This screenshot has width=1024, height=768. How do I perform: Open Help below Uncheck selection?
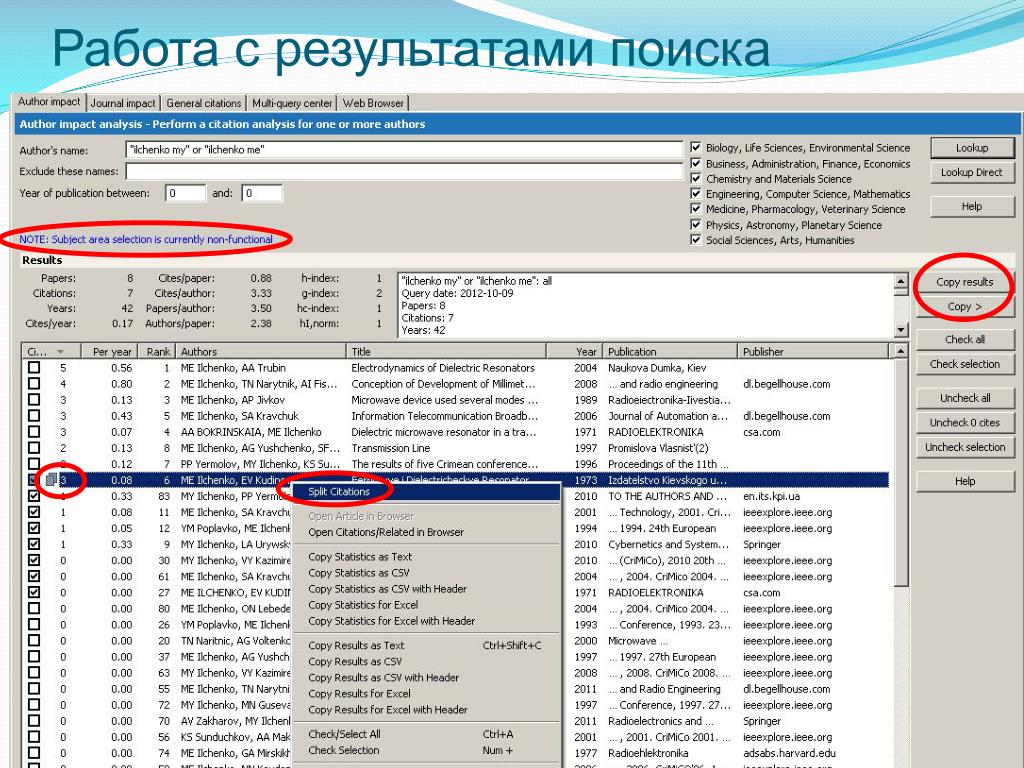coord(965,481)
